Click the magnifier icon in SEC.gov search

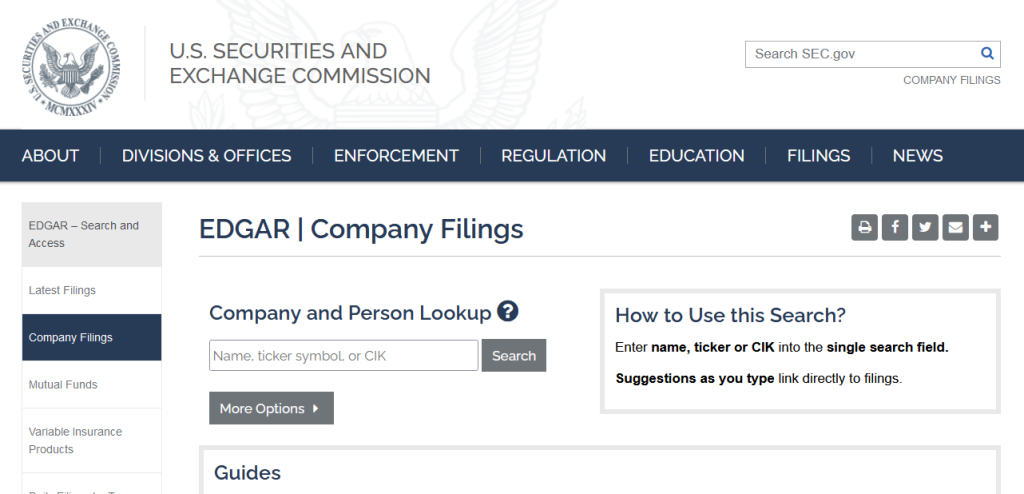click(987, 54)
